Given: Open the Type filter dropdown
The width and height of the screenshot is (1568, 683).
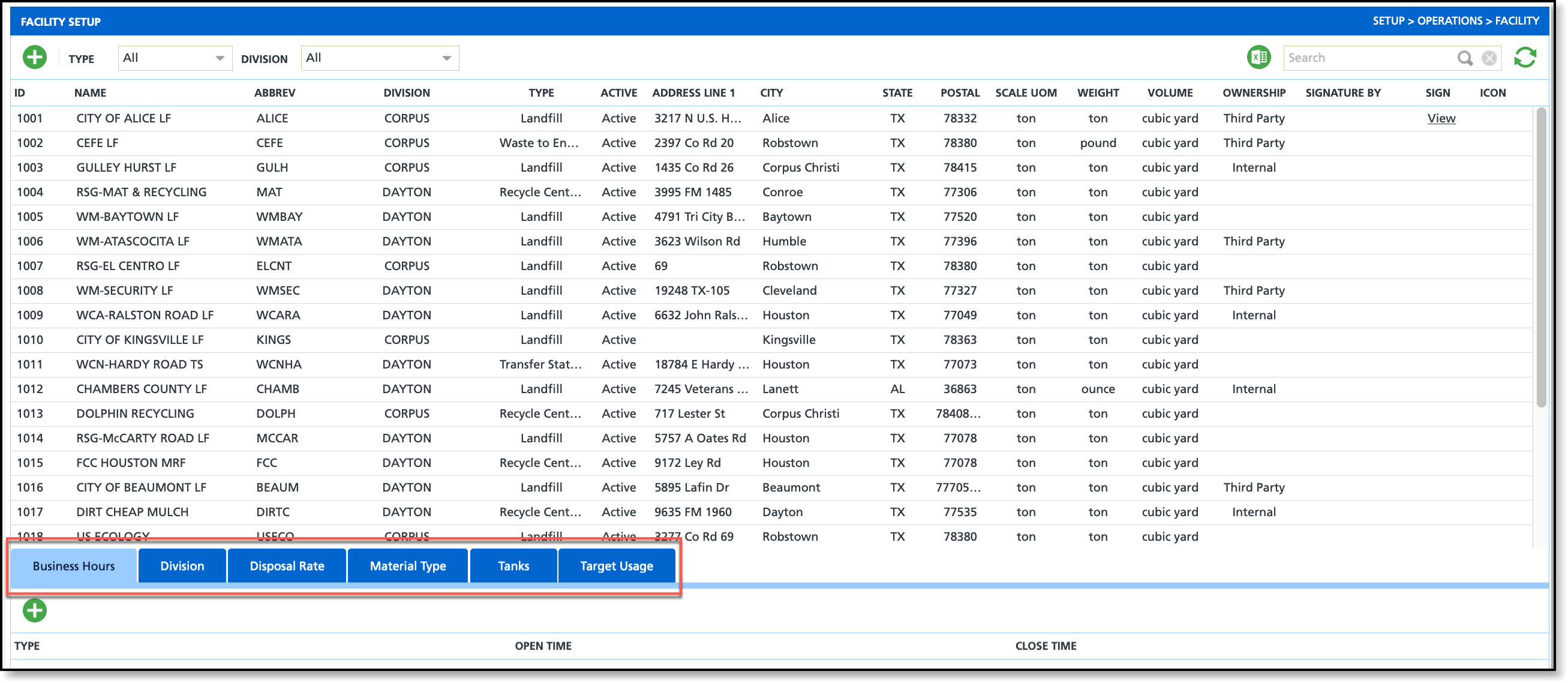Looking at the screenshot, I should coord(175,58).
